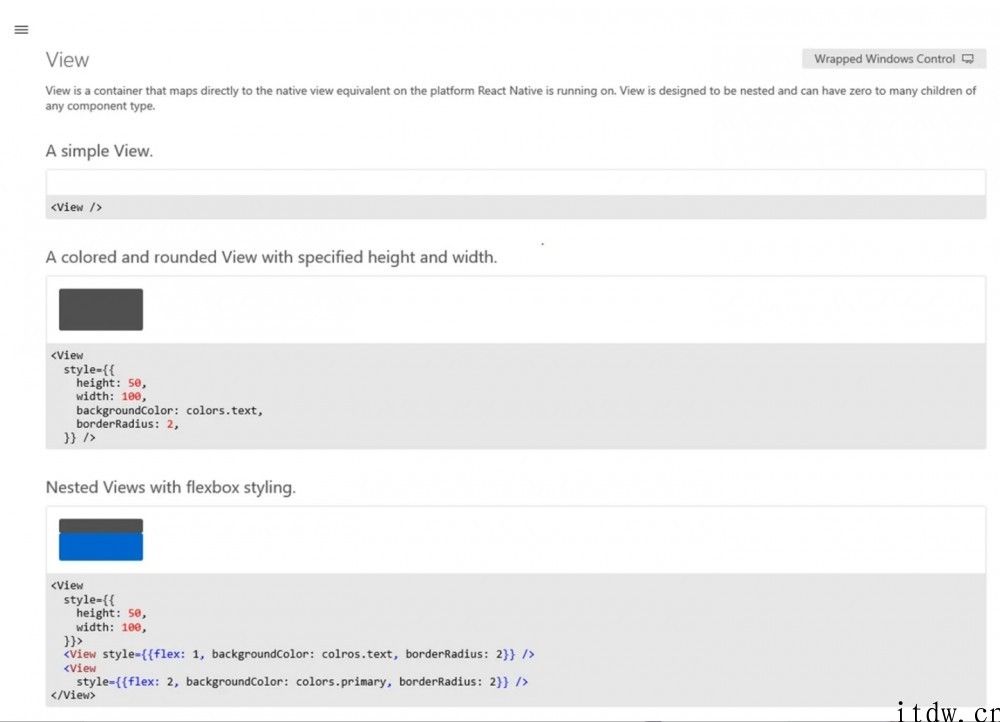Click the blue nested View rectangle
The height and width of the screenshot is (722, 1000).
[x=101, y=547]
